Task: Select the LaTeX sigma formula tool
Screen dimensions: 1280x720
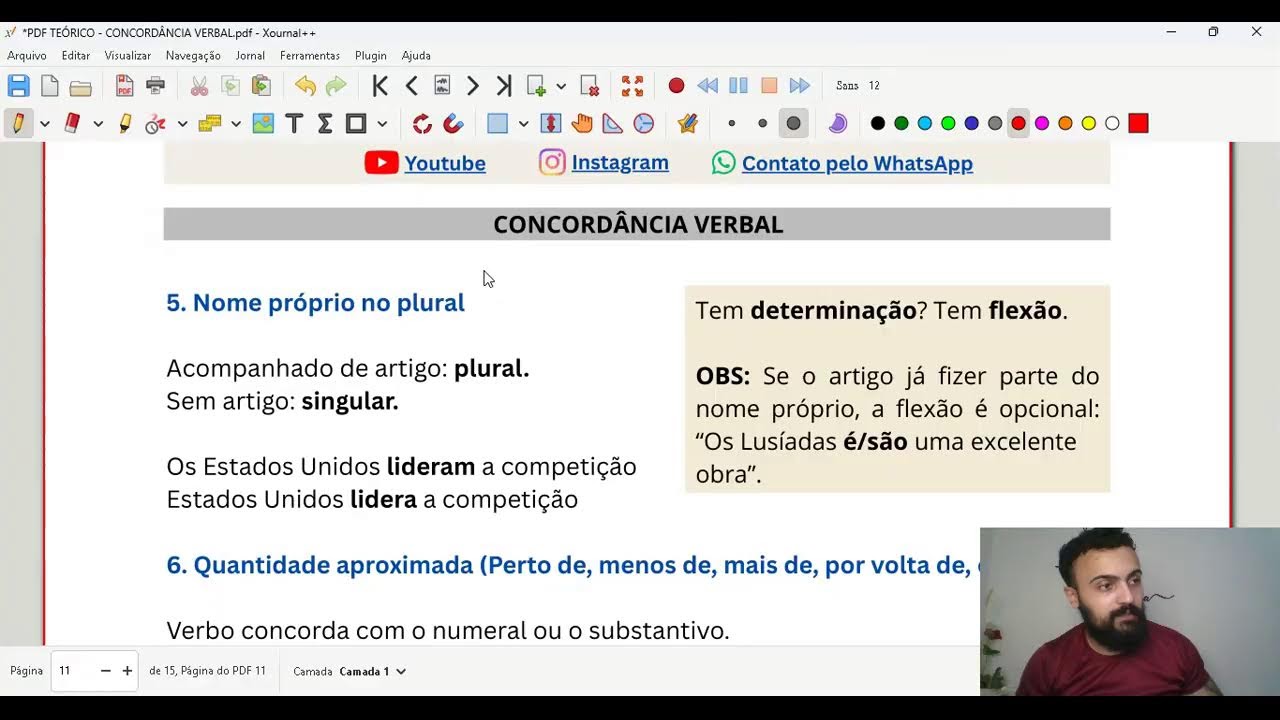Action: [325, 124]
